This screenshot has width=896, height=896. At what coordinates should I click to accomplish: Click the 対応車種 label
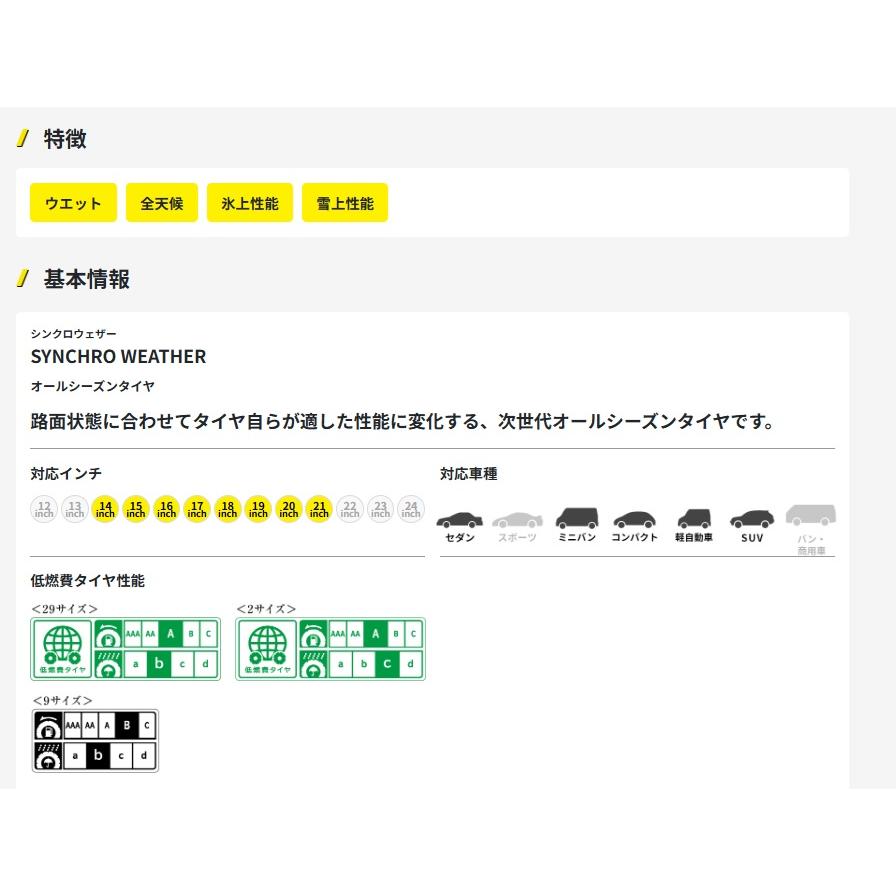click(x=469, y=474)
